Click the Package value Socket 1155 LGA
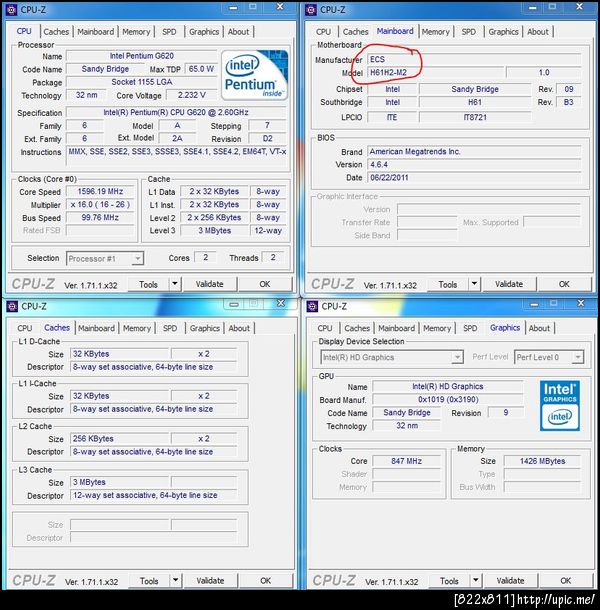 [x=142, y=82]
